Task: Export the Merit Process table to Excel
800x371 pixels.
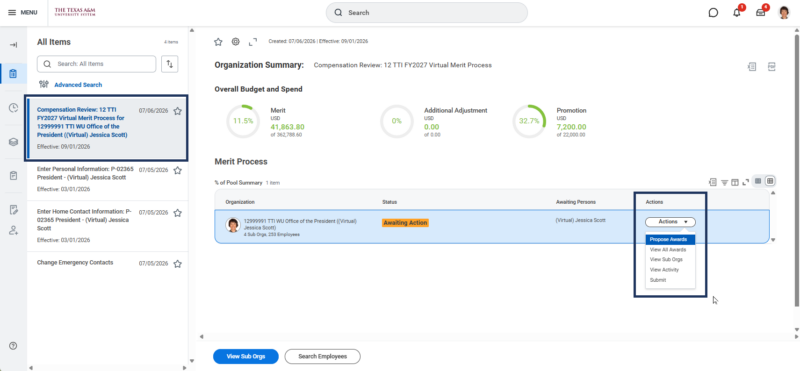Action: point(713,182)
